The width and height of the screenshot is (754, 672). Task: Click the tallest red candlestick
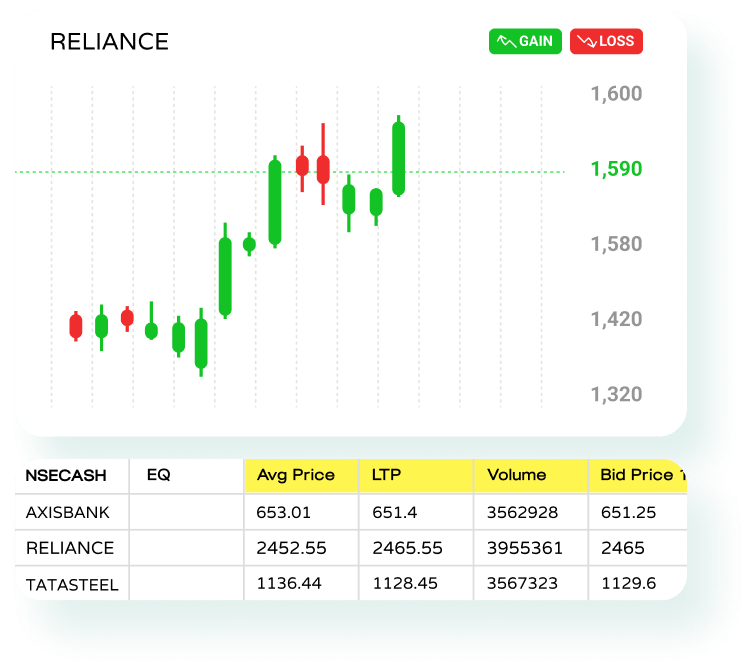(323, 168)
